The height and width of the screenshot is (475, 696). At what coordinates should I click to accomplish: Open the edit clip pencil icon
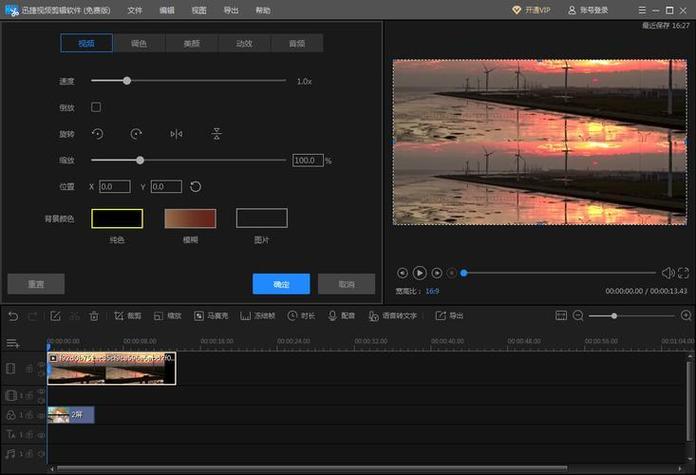[55, 316]
